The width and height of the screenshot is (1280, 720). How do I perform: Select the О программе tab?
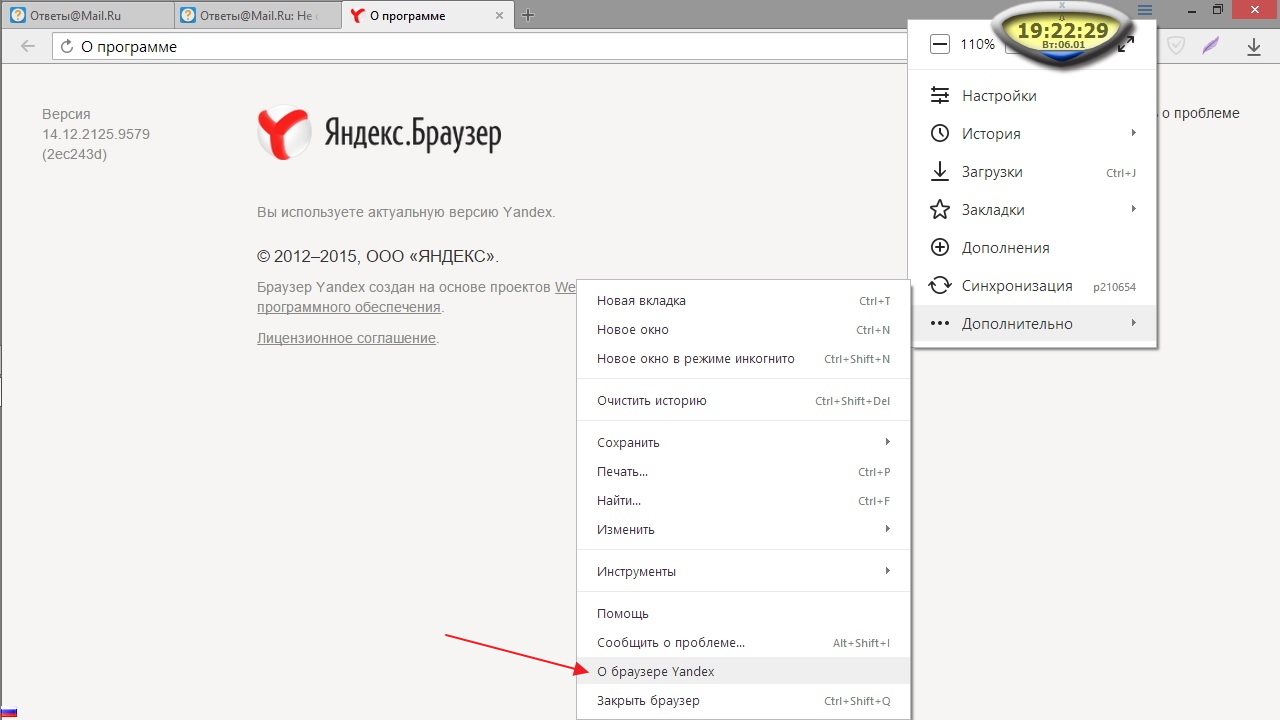coord(428,16)
